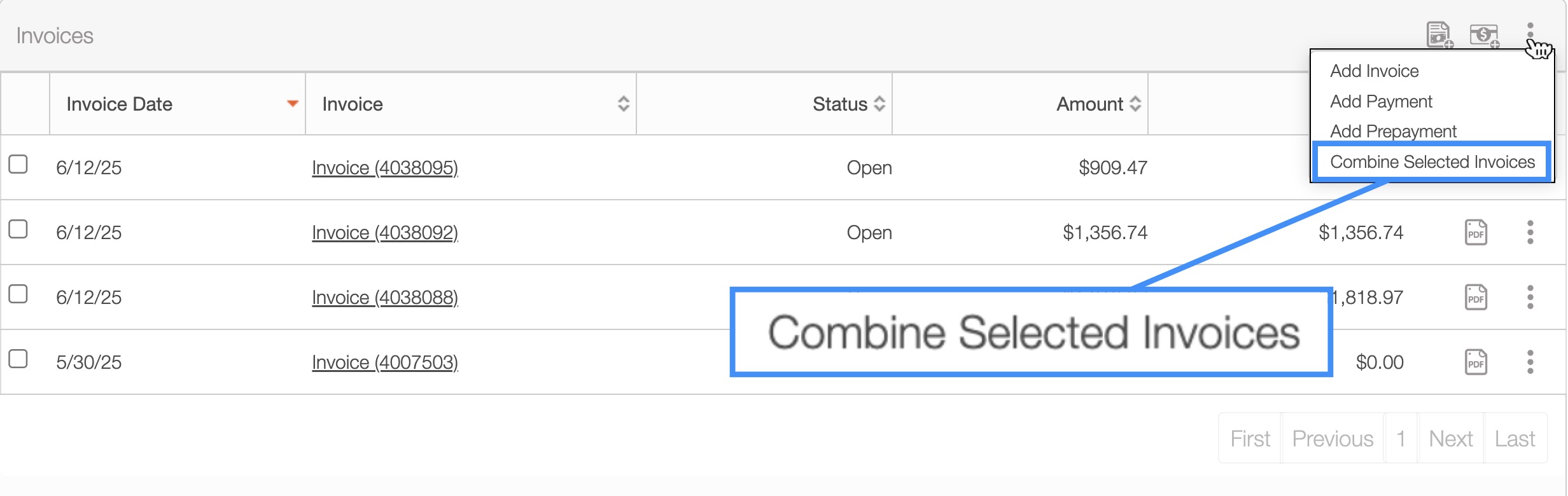
Task: Choose Combine Selected Invoices from menu
Action: [x=1432, y=162]
